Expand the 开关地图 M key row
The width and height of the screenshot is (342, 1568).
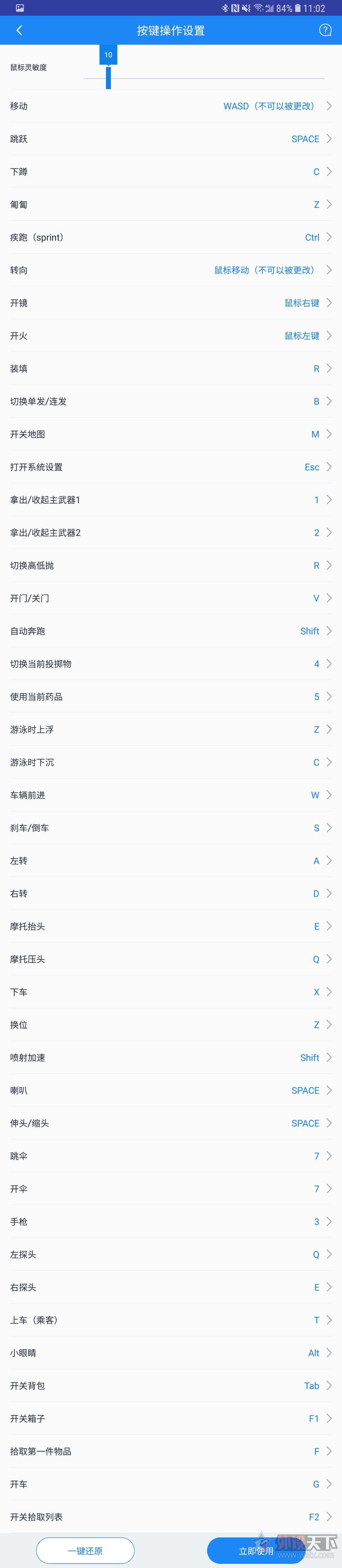170,434
